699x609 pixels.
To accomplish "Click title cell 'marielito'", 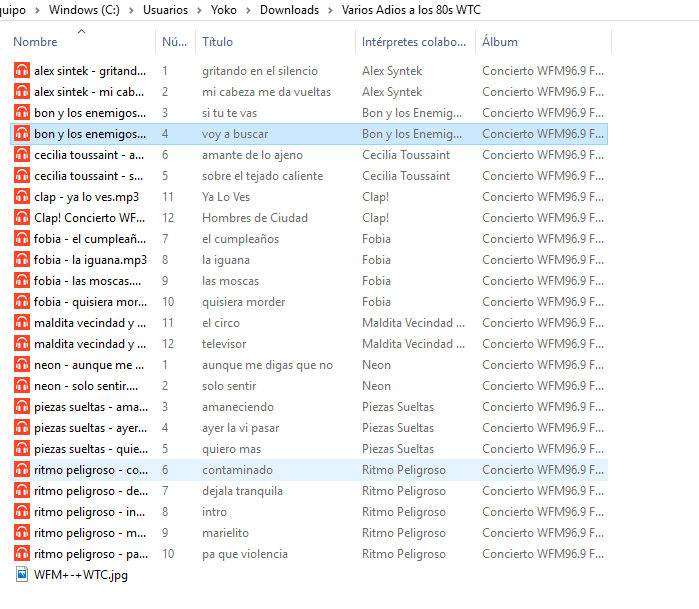I will 226,533.
